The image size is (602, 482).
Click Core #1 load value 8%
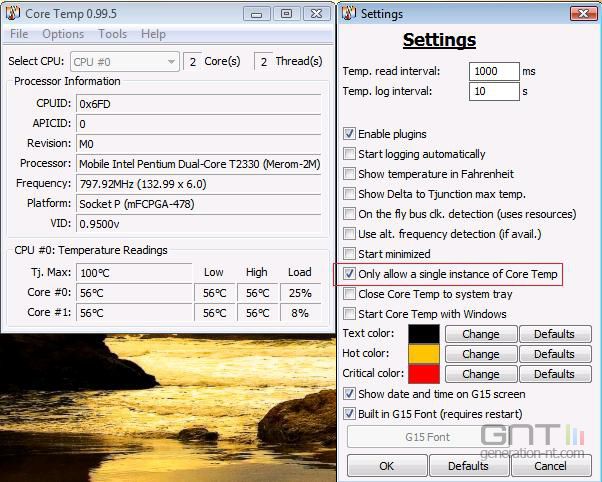(x=300, y=313)
